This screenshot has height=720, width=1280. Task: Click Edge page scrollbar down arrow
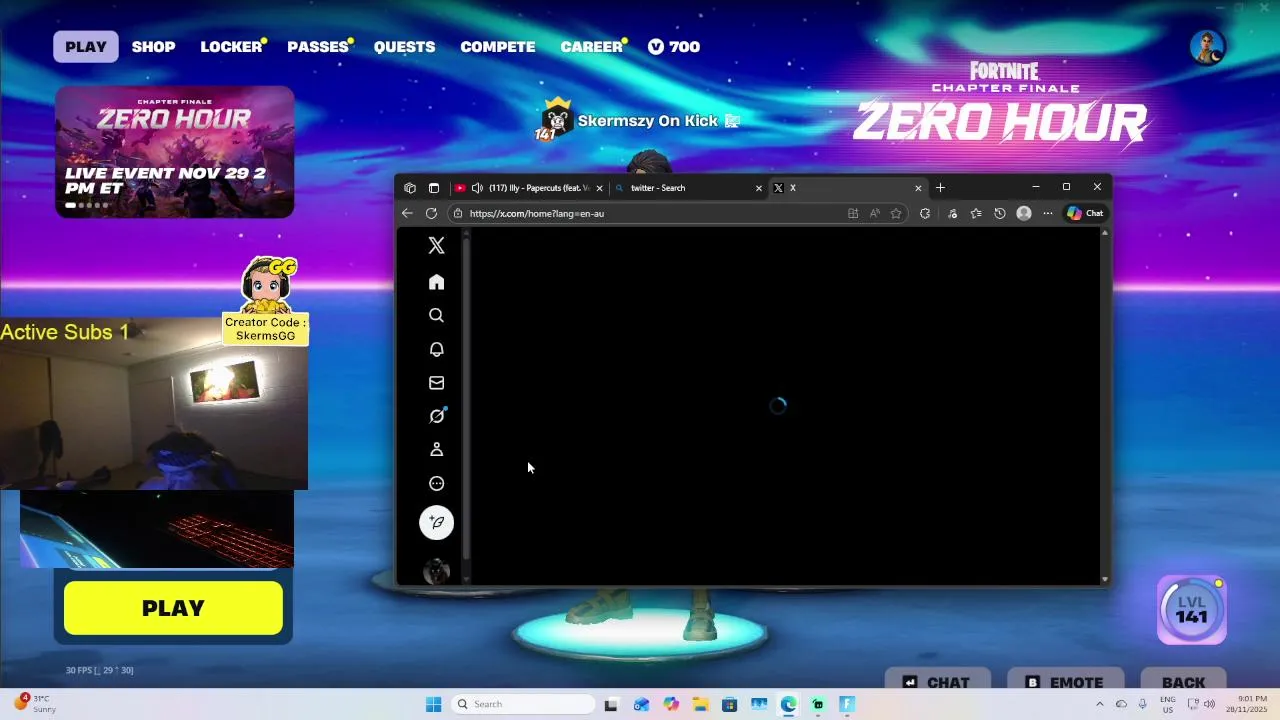click(1105, 579)
